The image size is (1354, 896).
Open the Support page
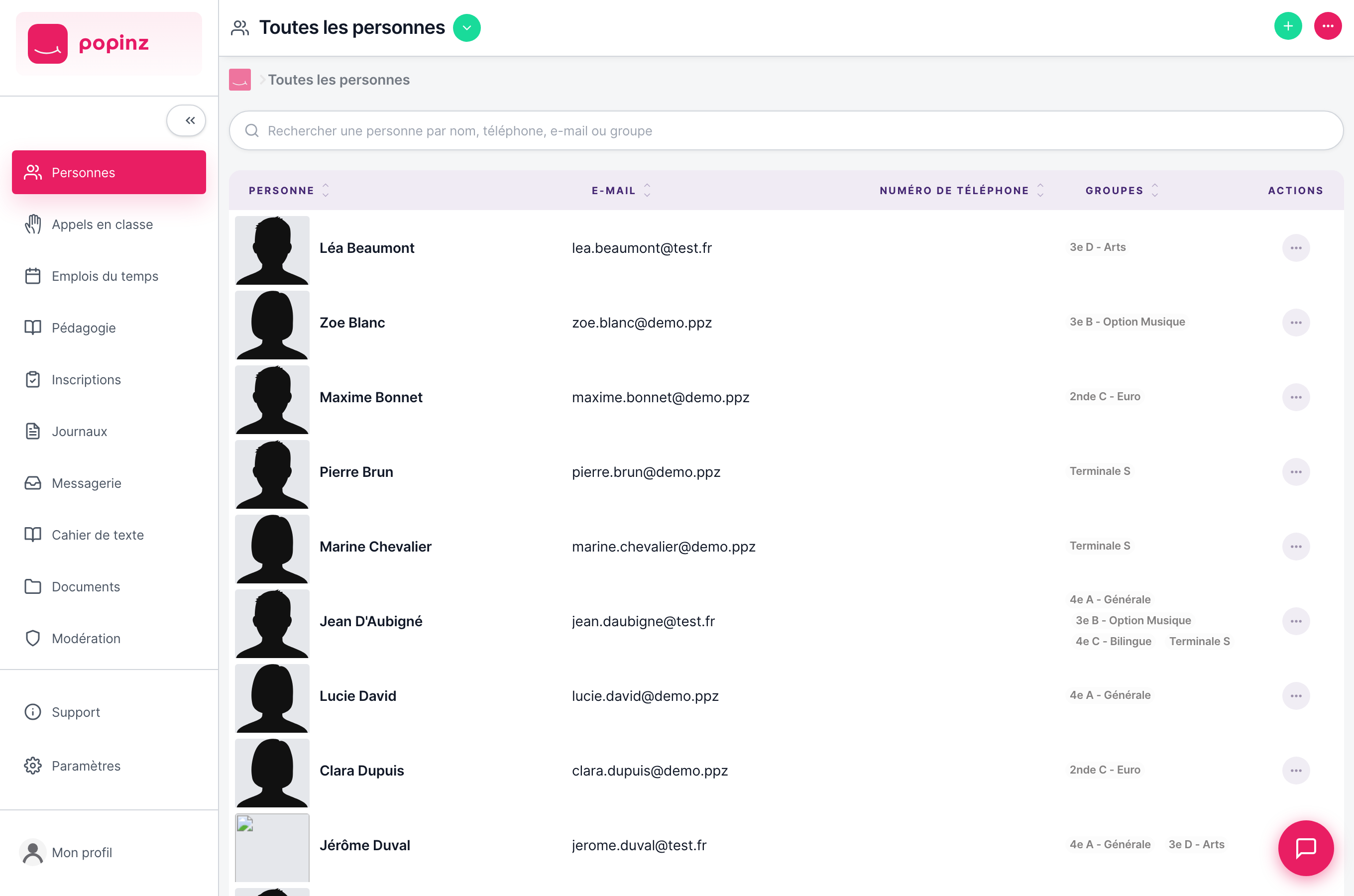coord(109,712)
